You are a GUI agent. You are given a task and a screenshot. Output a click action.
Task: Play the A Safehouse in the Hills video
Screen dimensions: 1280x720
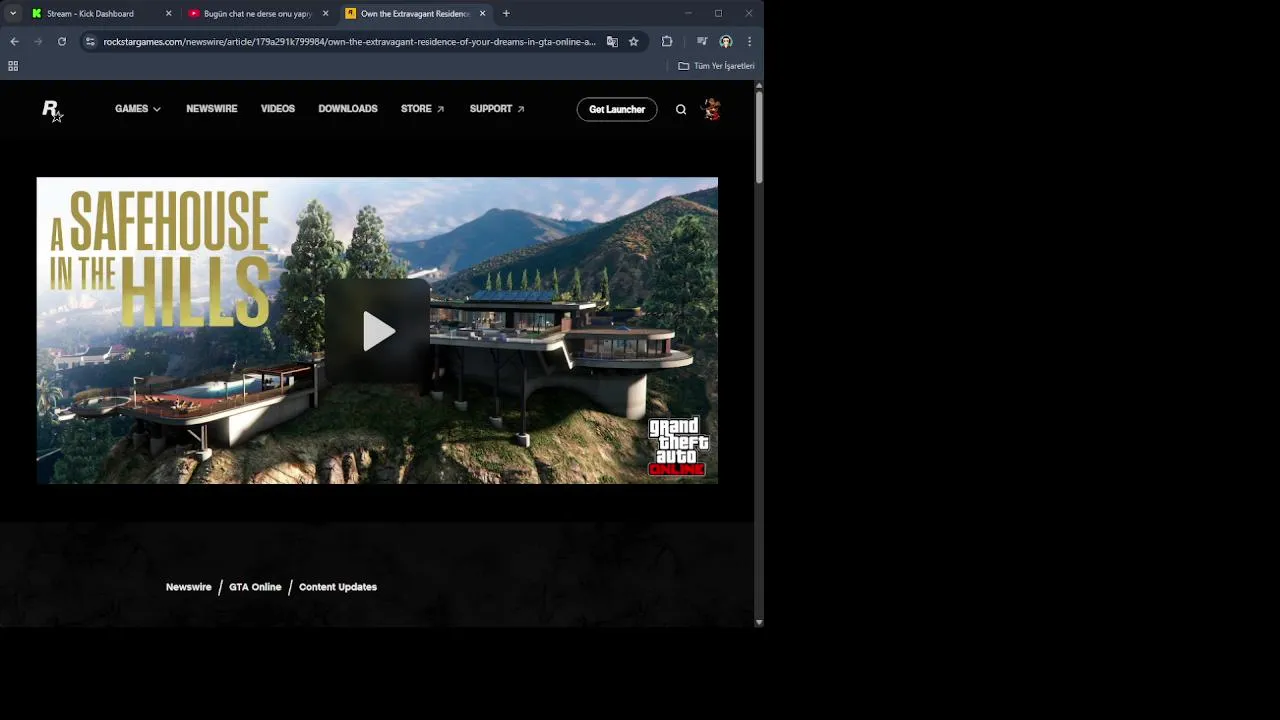pyautogui.click(x=377, y=331)
